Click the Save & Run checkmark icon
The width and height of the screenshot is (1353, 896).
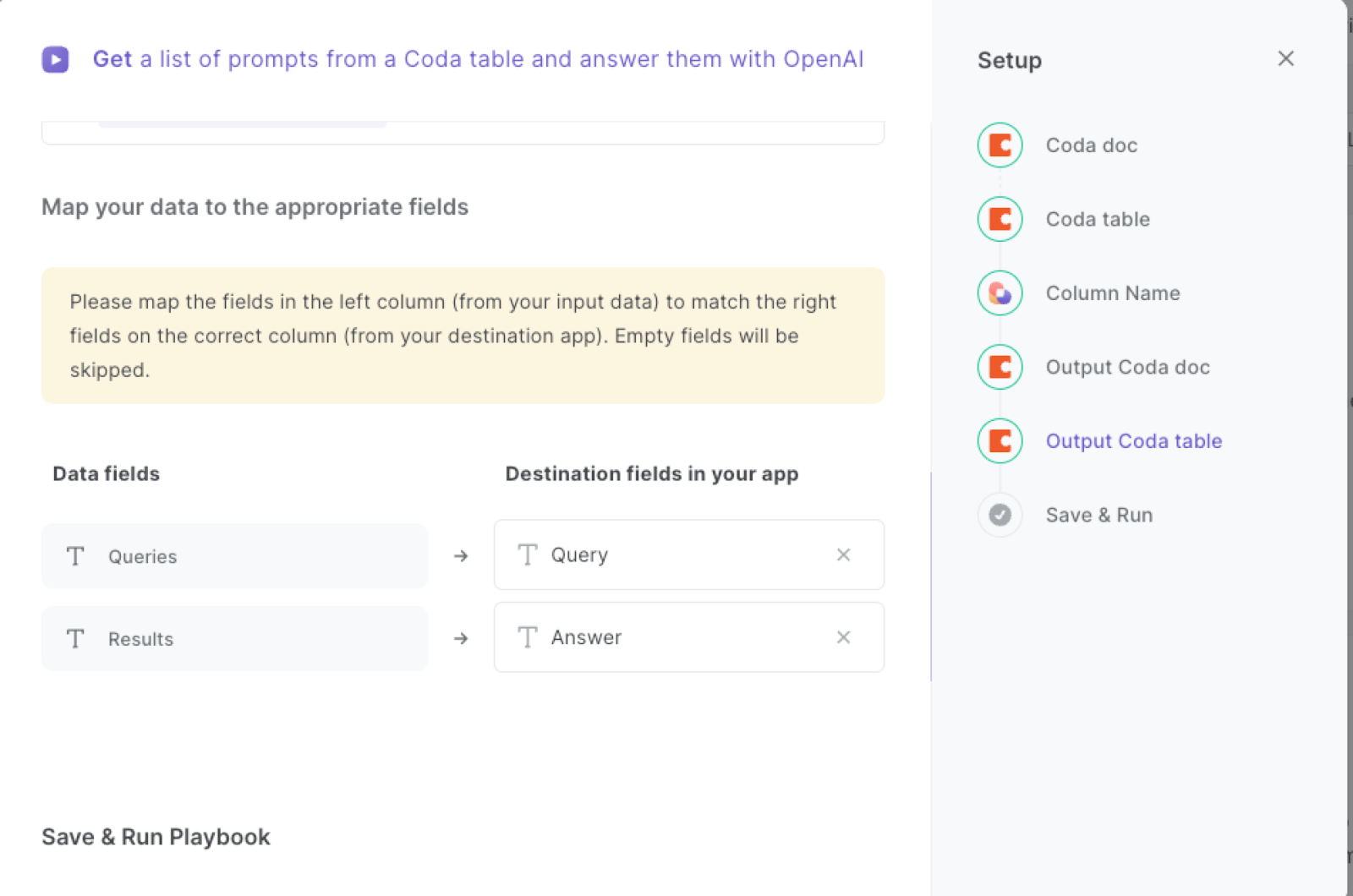click(x=1000, y=515)
